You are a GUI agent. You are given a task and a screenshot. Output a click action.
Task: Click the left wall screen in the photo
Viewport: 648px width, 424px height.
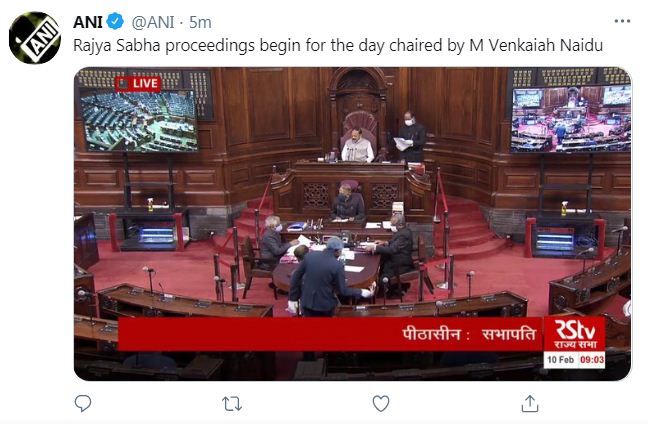(x=138, y=120)
